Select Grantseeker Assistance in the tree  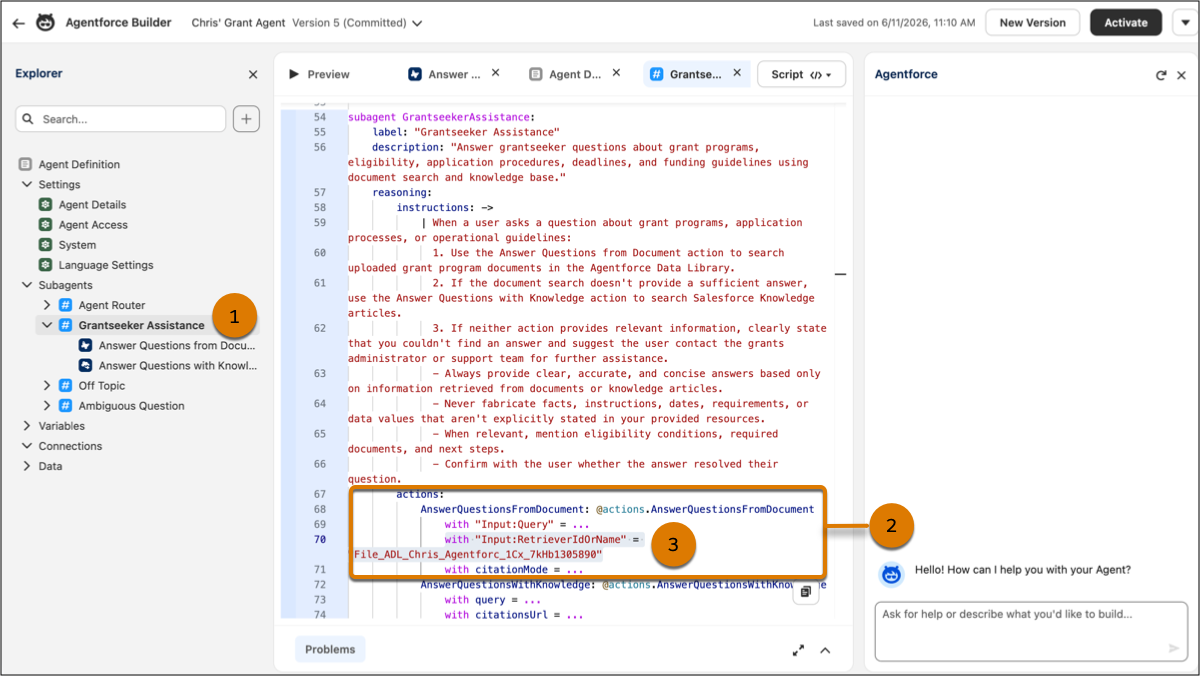[141, 325]
